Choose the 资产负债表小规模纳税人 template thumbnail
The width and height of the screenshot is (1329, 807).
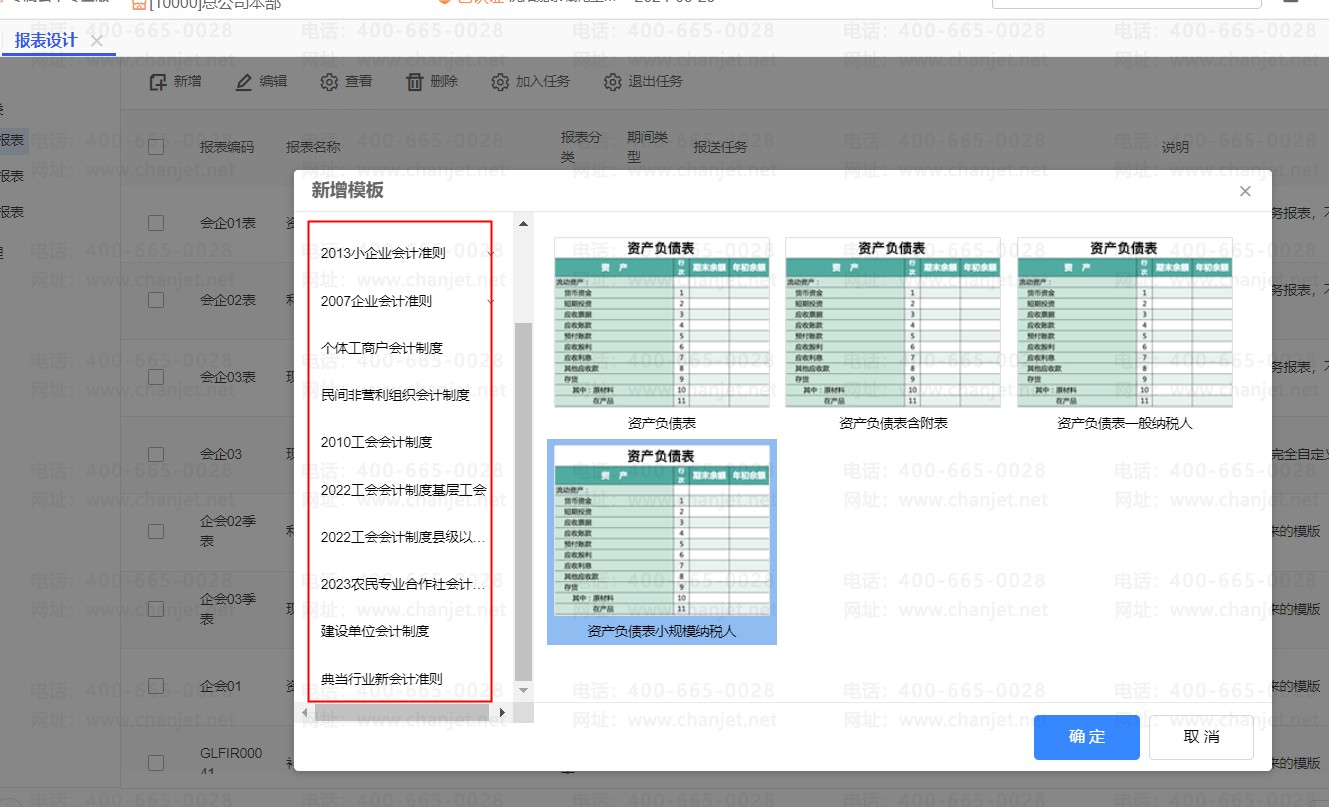(x=662, y=542)
